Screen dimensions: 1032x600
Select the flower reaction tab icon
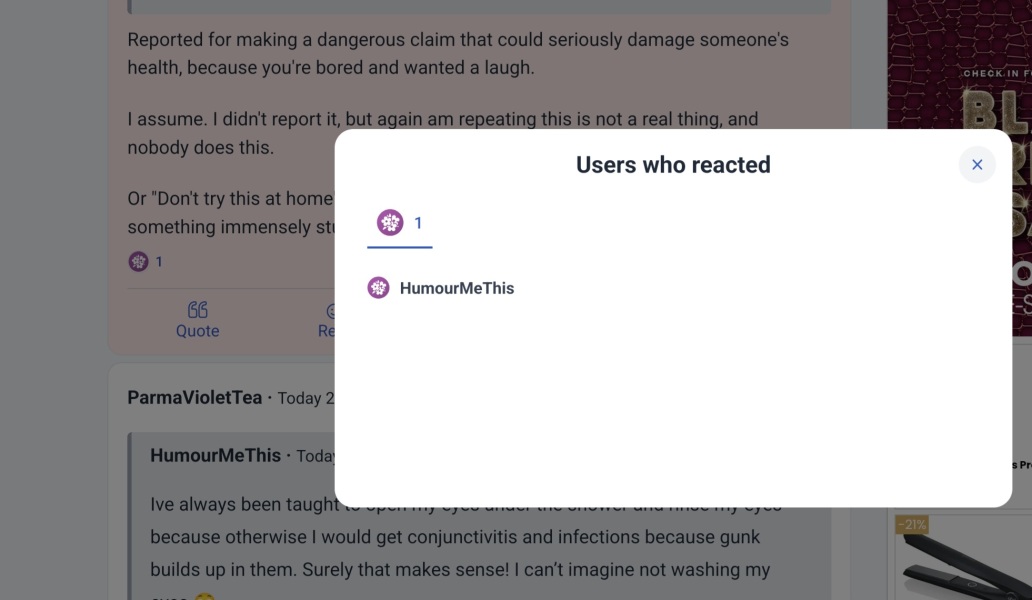tap(390, 223)
